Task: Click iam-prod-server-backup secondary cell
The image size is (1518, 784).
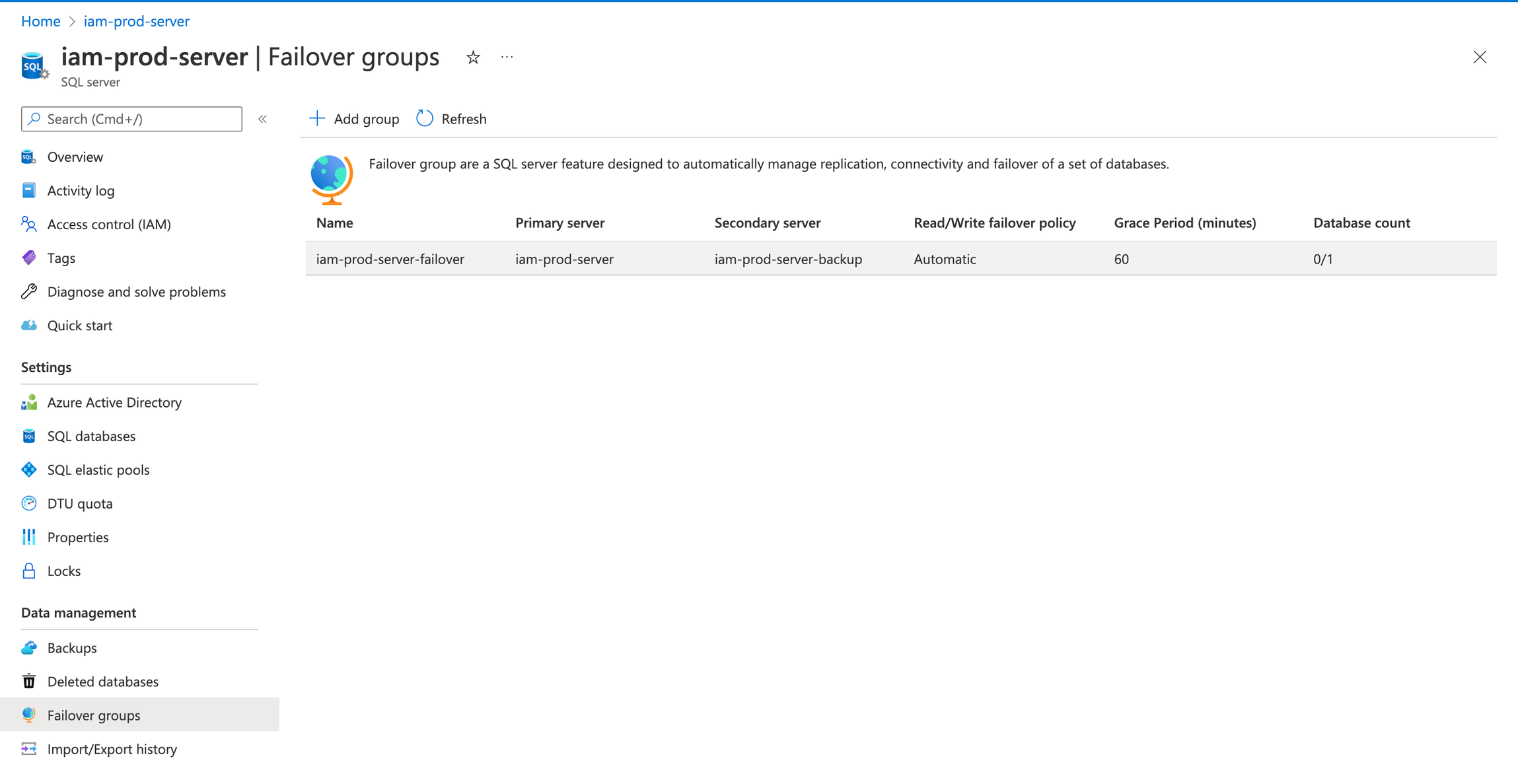Action: (x=788, y=259)
